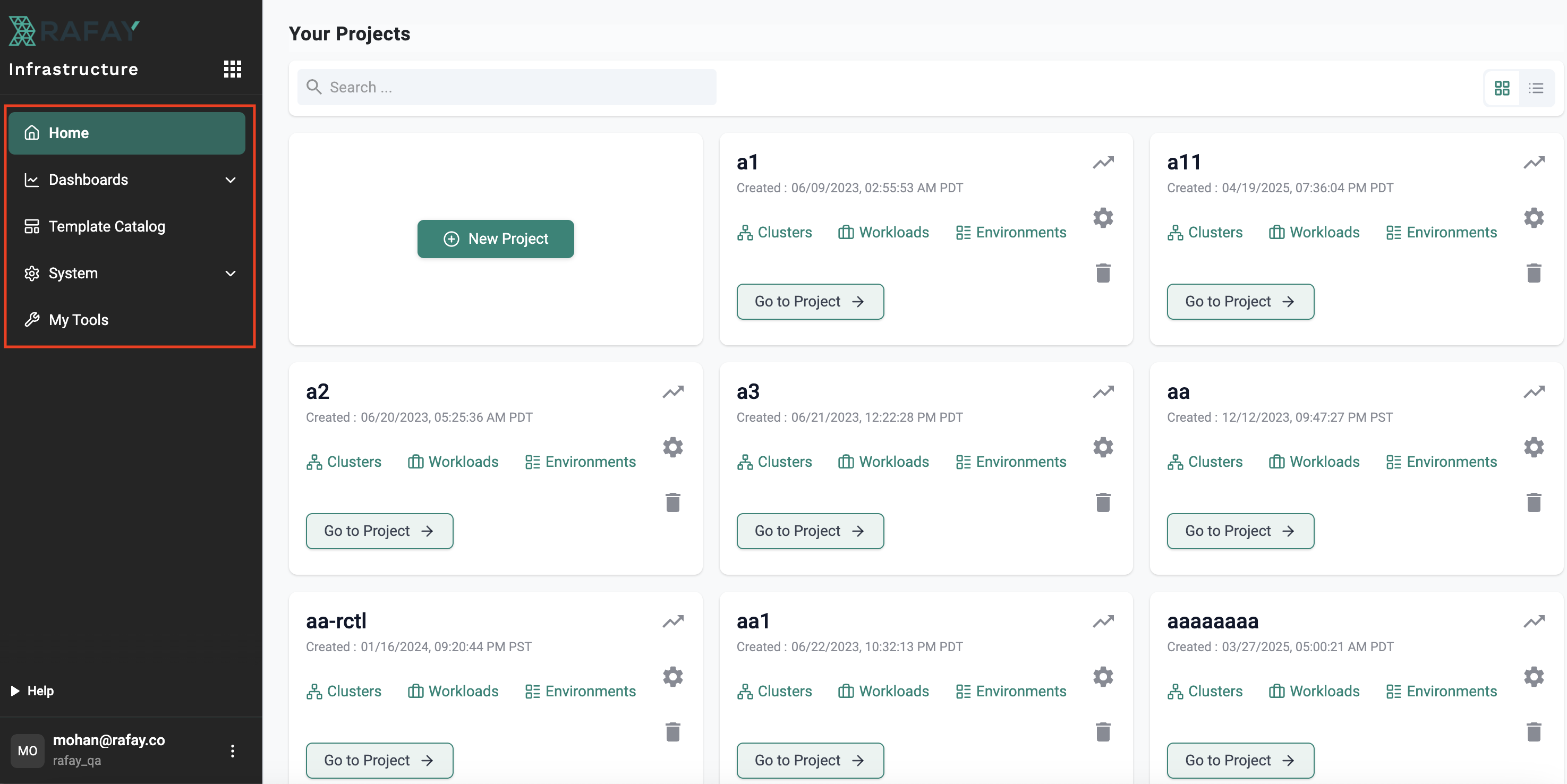The width and height of the screenshot is (1567, 784).
Task: Open Workloads link for project aa
Action: point(1314,462)
